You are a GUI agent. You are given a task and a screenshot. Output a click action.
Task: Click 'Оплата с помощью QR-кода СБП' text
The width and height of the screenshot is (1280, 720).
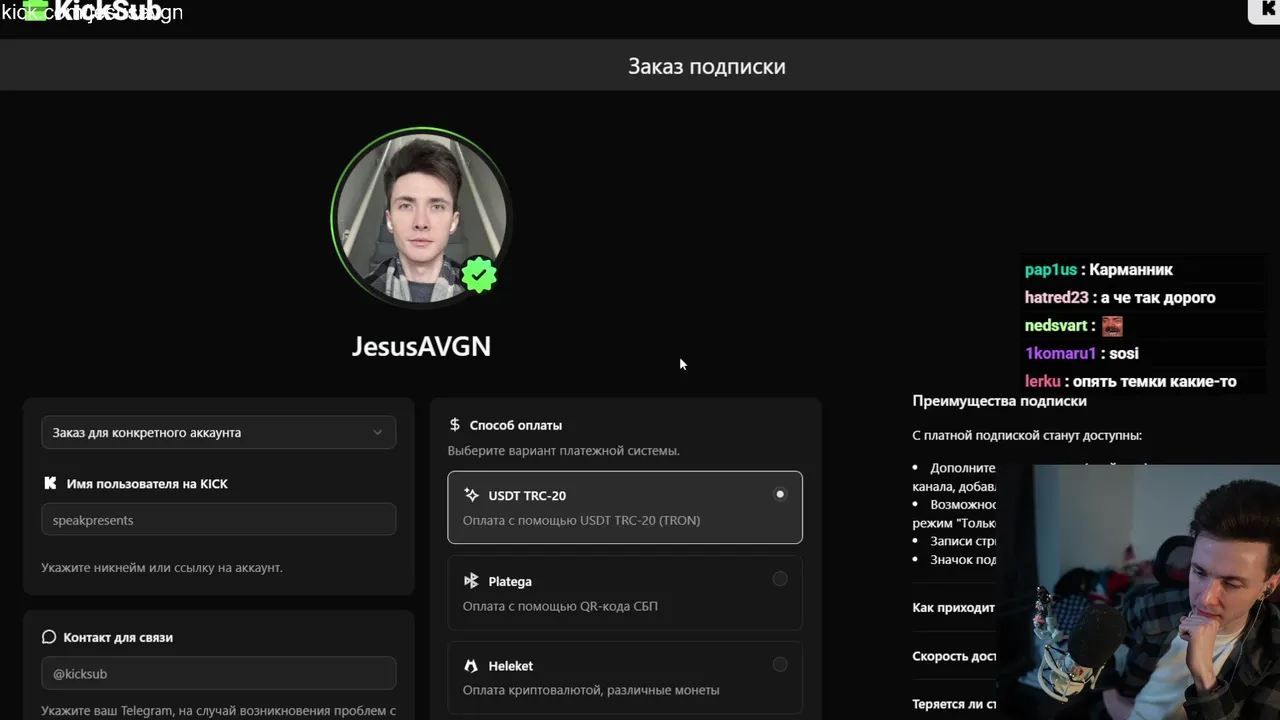560,606
